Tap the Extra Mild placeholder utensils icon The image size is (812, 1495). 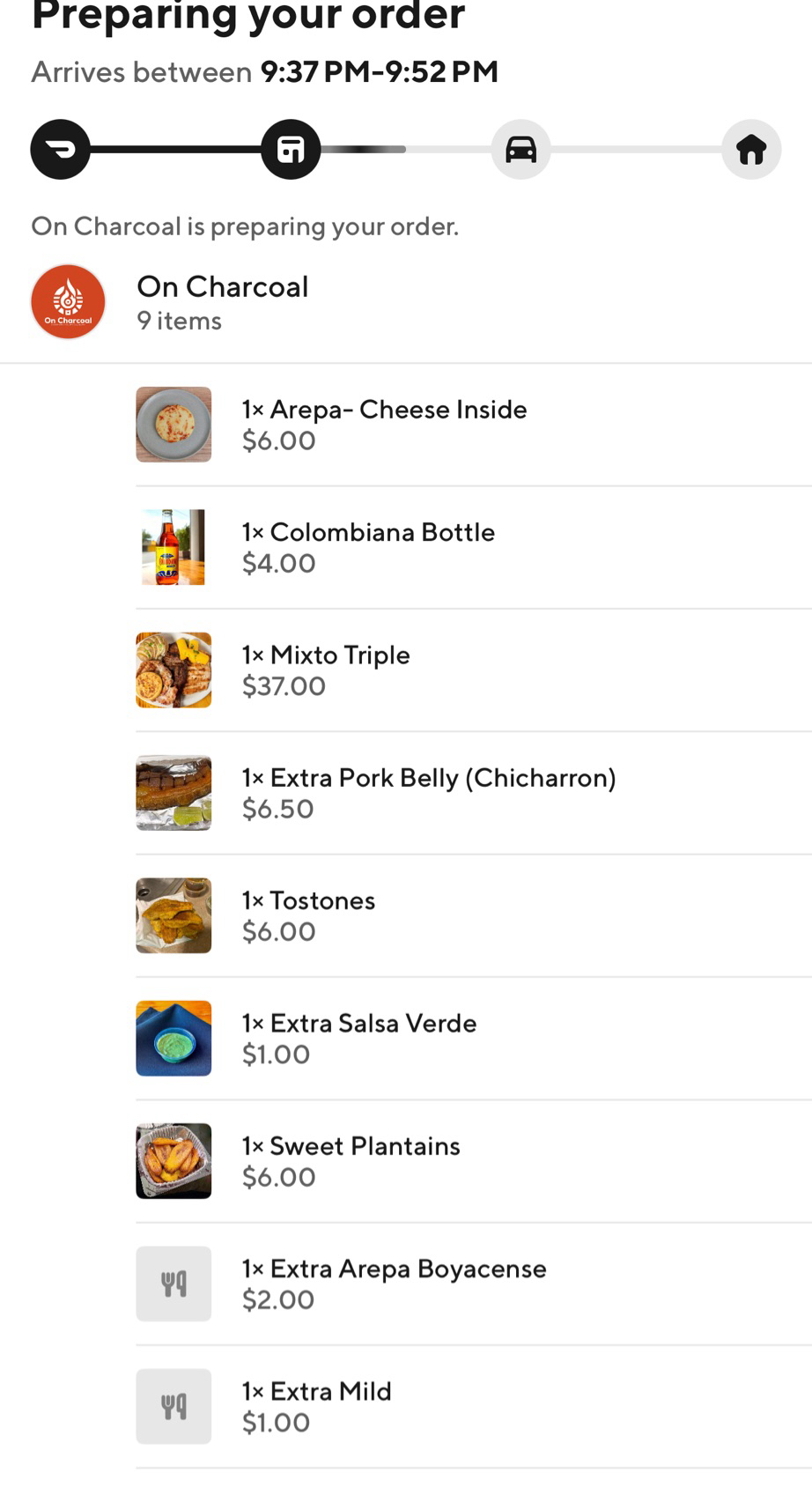click(x=173, y=1406)
